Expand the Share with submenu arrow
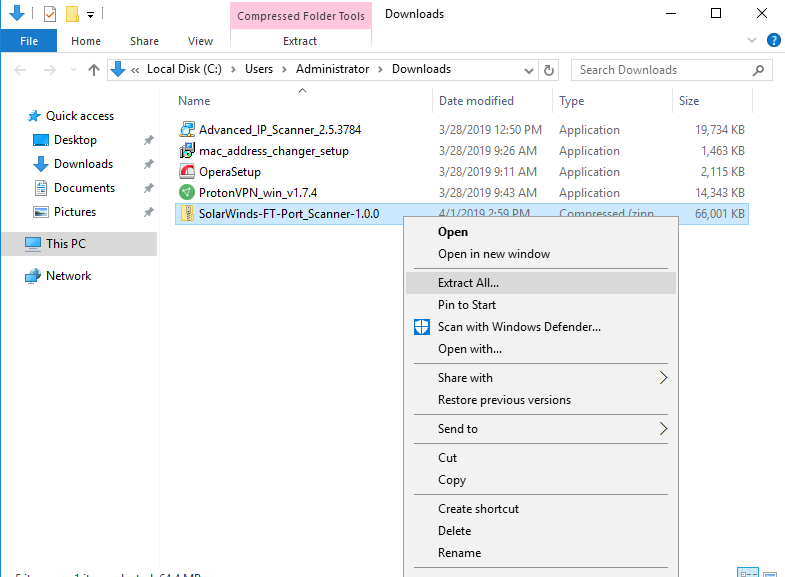The height and width of the screenshot is (577, 785). click(663, 378)
